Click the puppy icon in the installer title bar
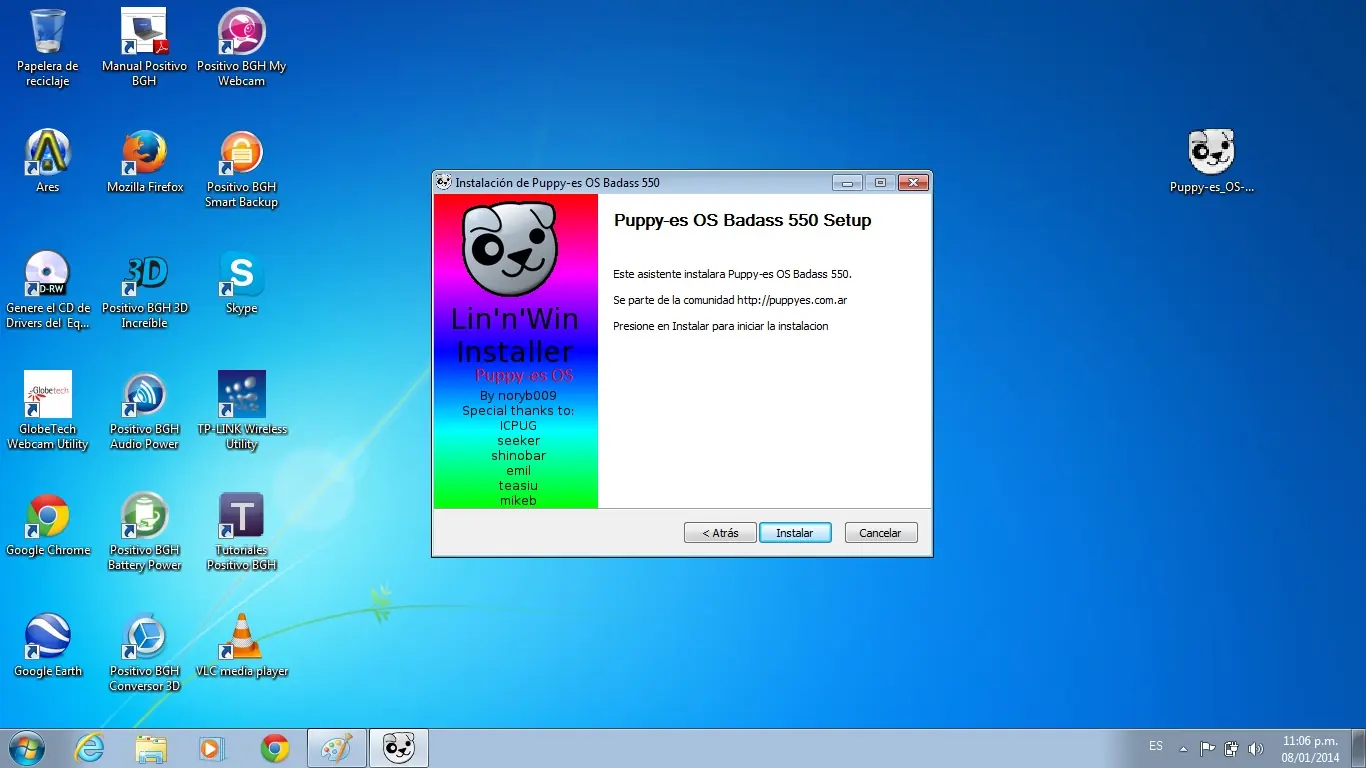Screen dimensions: 1366x768 444,182
